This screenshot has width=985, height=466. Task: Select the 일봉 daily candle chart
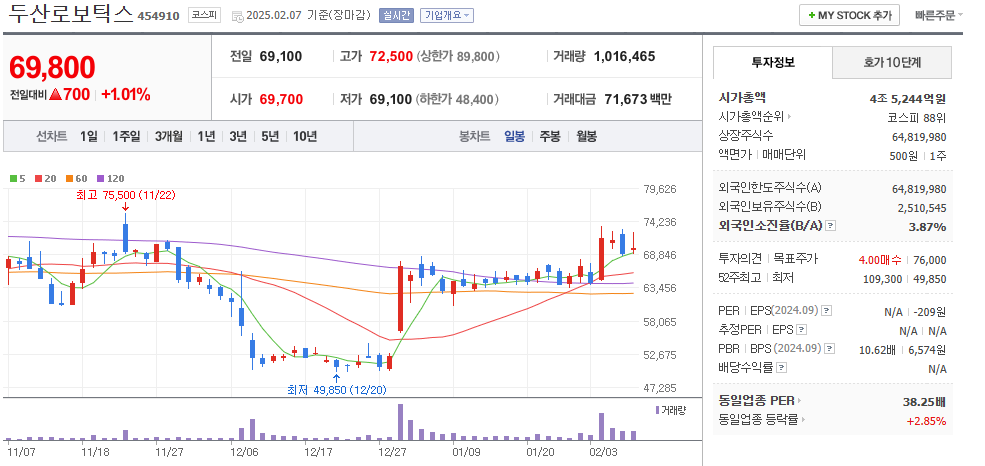514,136
